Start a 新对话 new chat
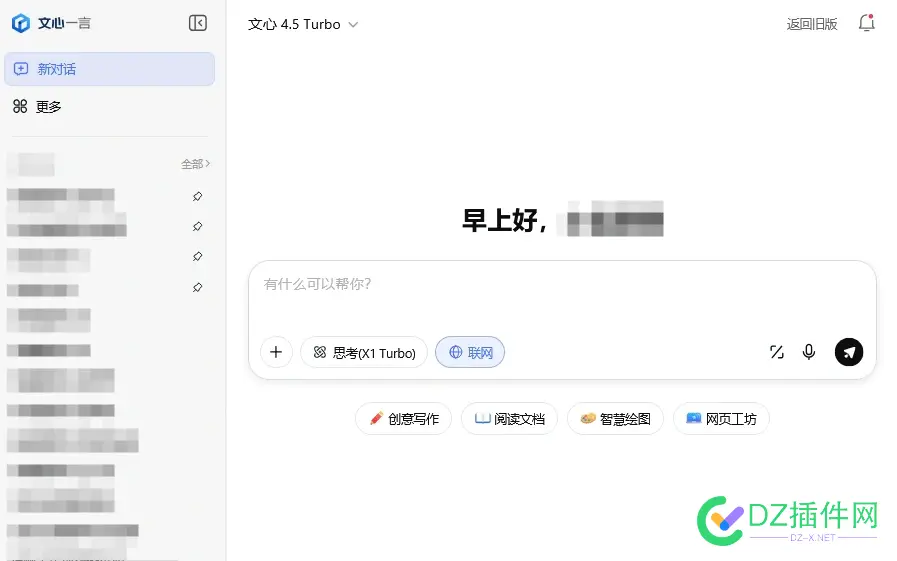 110,69
